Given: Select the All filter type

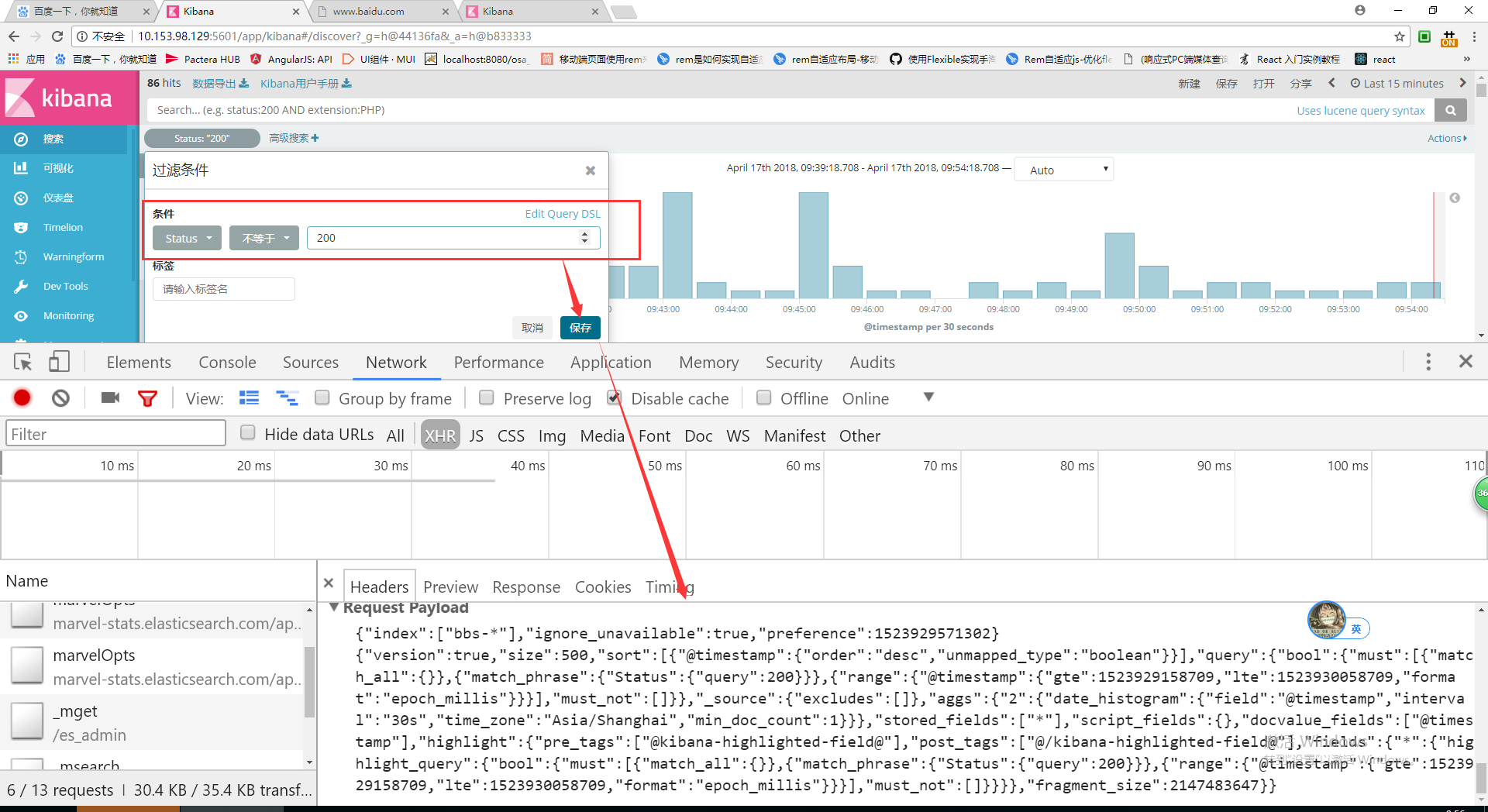Looking at the screenshot, I should click(395, 435).
